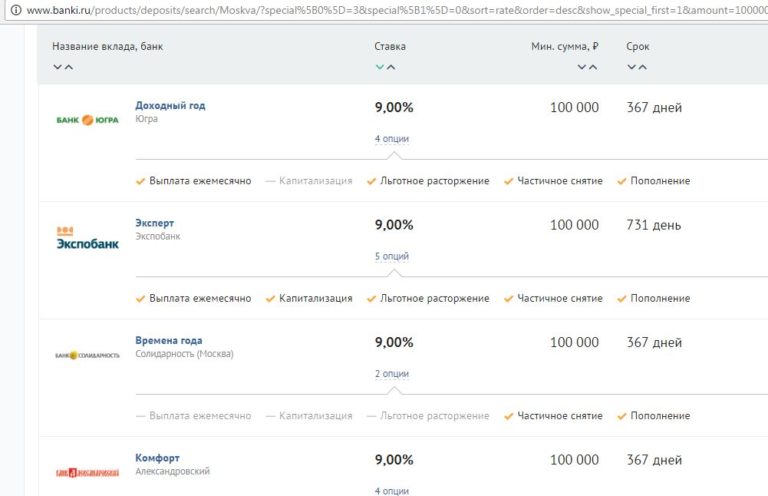Click the Экспобанк logo
This screenshot has height=496, width=768.
(x=87, y=237)
